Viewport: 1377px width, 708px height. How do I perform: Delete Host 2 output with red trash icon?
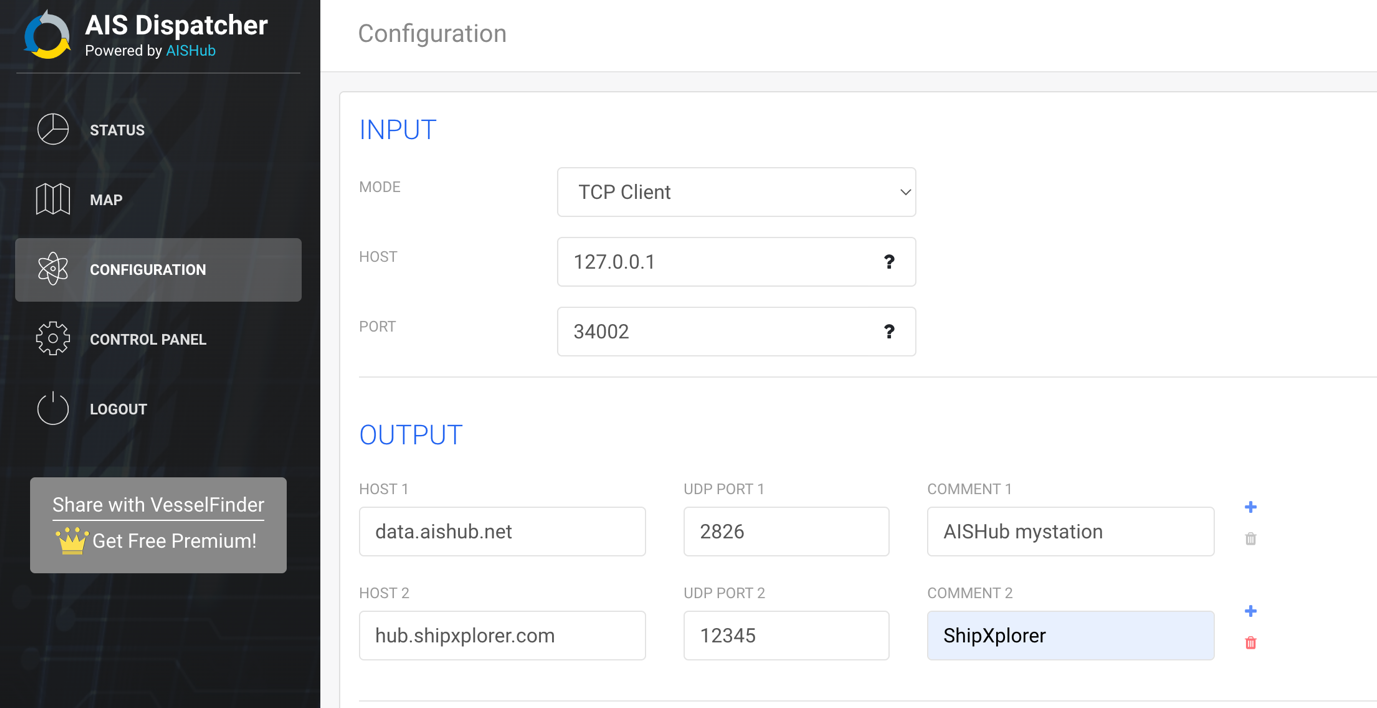coord(1250,643)
